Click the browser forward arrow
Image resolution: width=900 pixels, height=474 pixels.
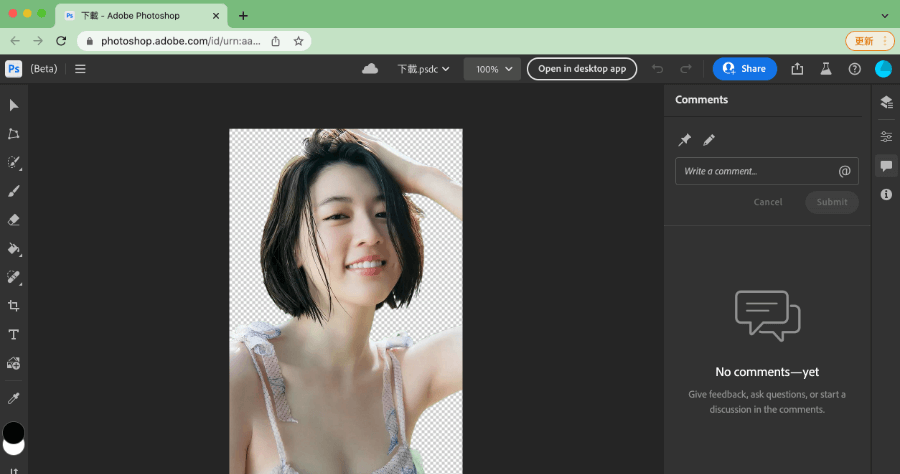(38, 41)
